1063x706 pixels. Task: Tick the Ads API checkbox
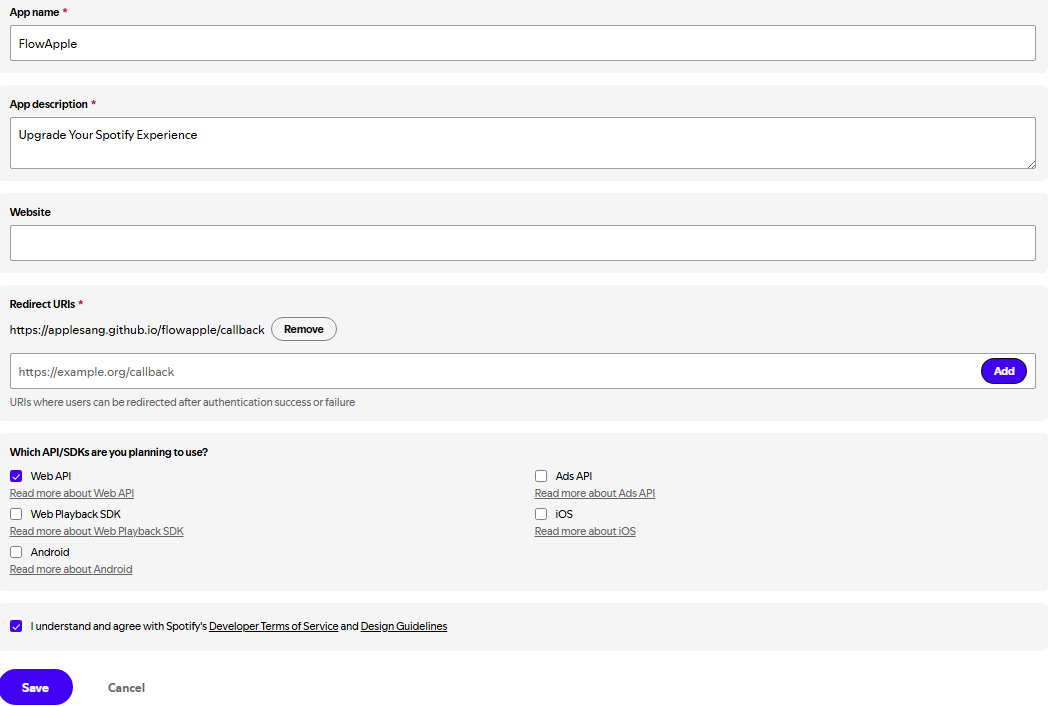541,476
